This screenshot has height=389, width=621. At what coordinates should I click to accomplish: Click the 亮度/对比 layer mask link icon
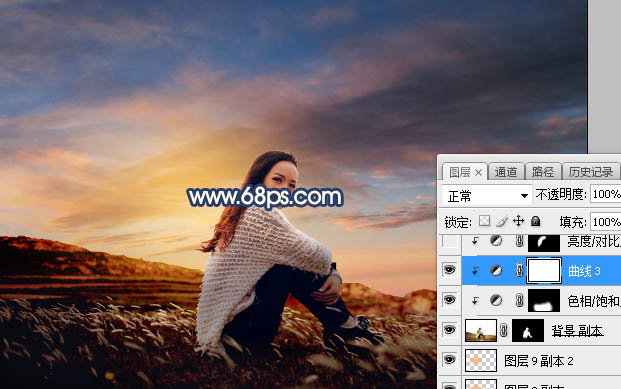pyautogui.click(x=519, y=240)
